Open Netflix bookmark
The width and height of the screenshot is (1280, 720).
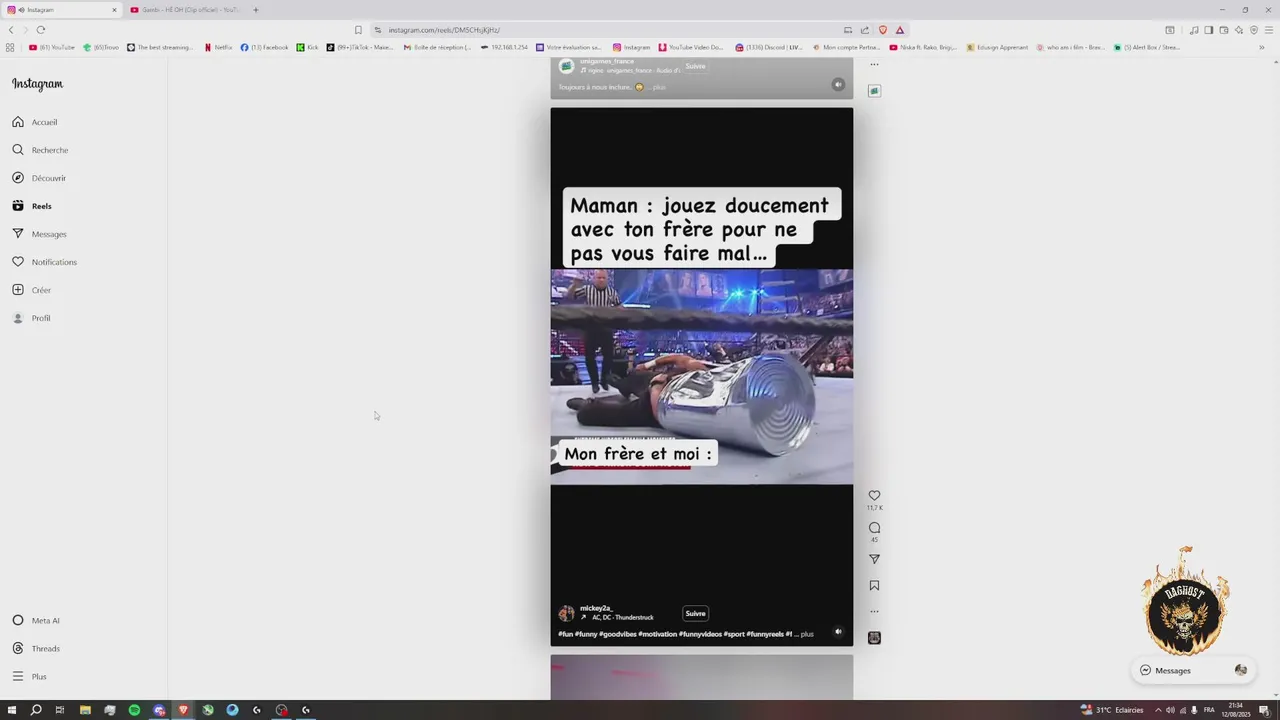[218, 47]
